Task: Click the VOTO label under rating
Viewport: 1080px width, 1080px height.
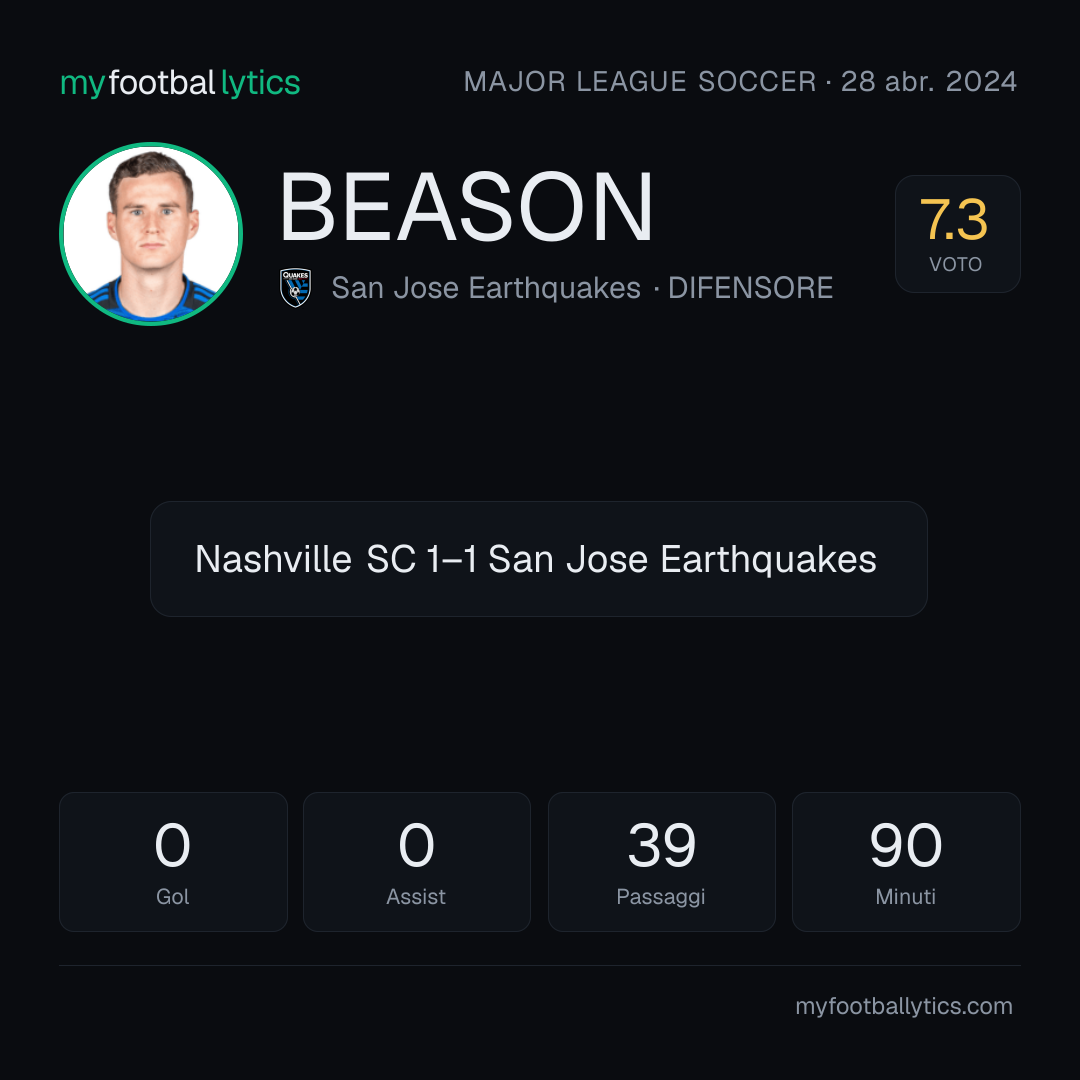Action: [x=955, y=264]
